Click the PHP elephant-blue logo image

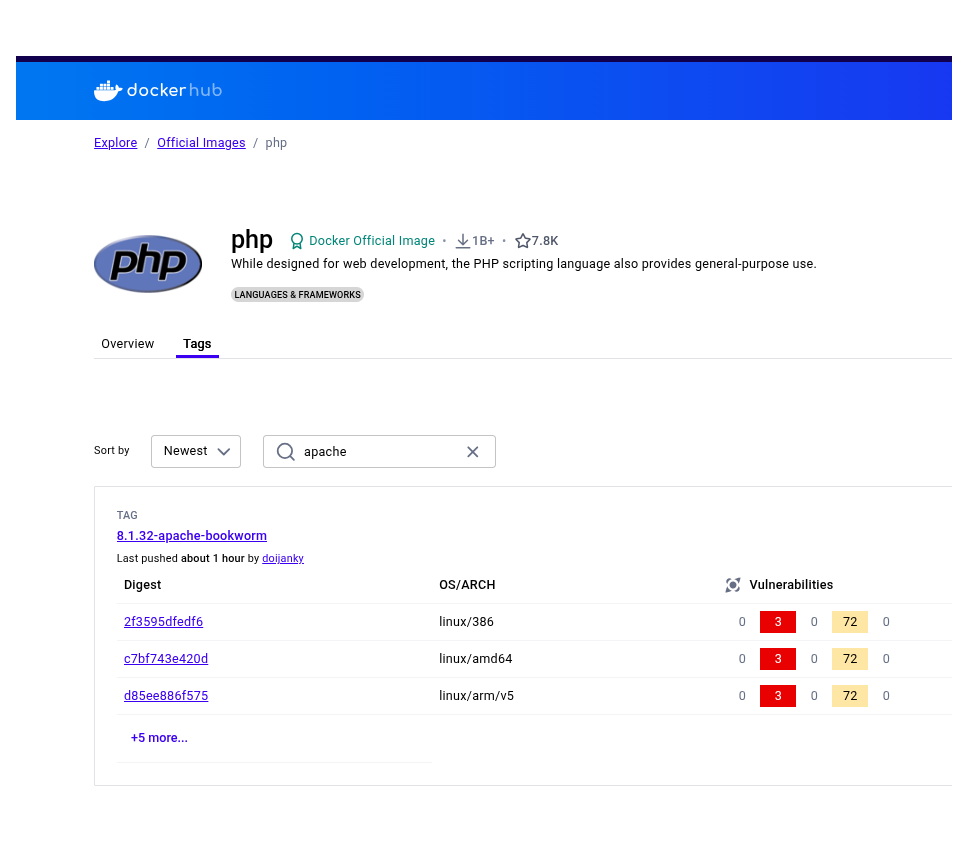148,264
